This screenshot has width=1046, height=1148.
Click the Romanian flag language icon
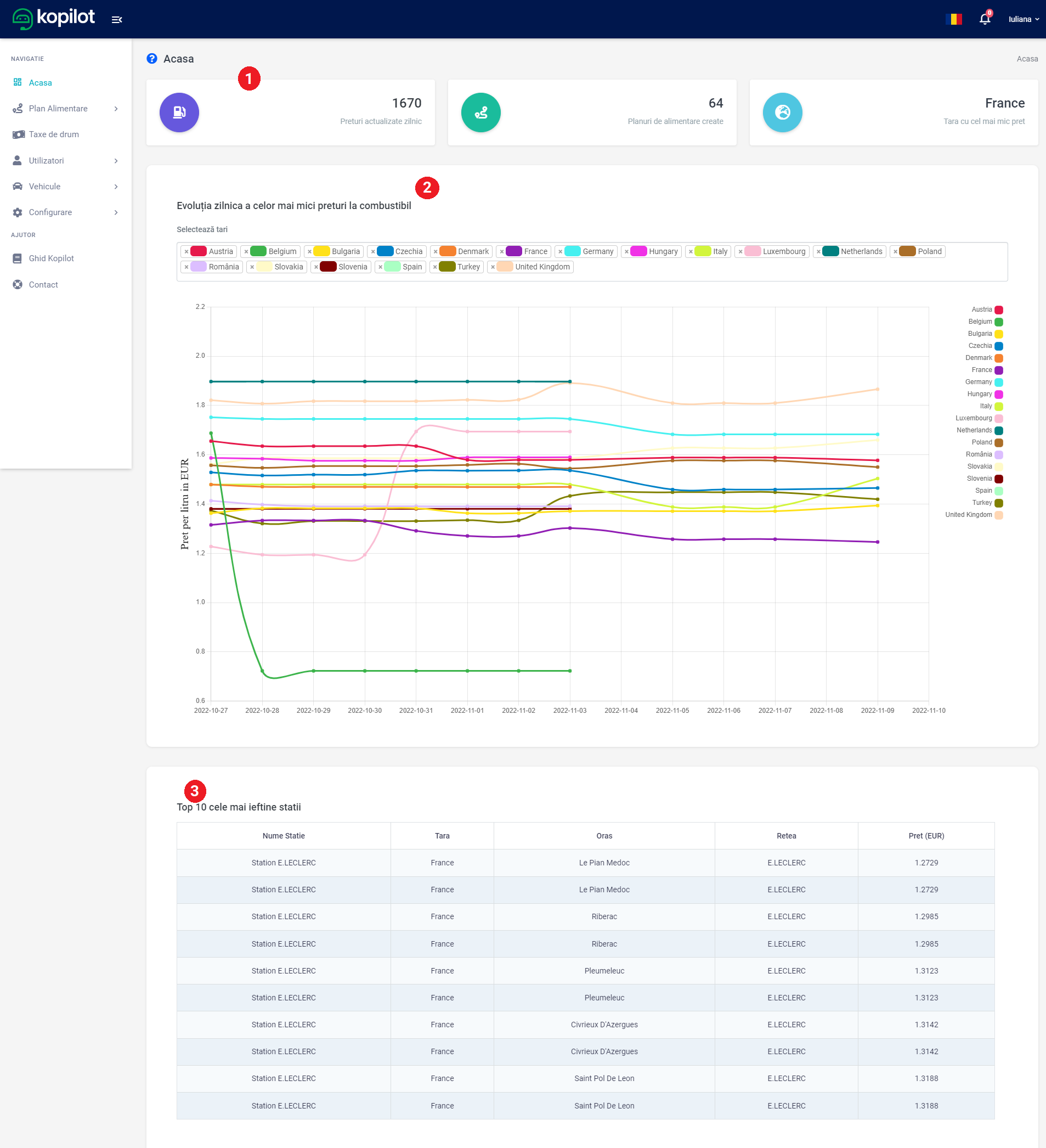click(953, 19)
